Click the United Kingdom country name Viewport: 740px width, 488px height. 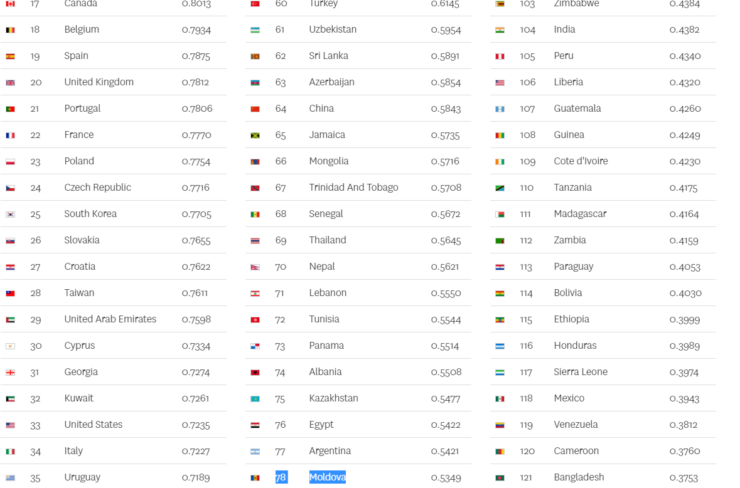(99, 82)
